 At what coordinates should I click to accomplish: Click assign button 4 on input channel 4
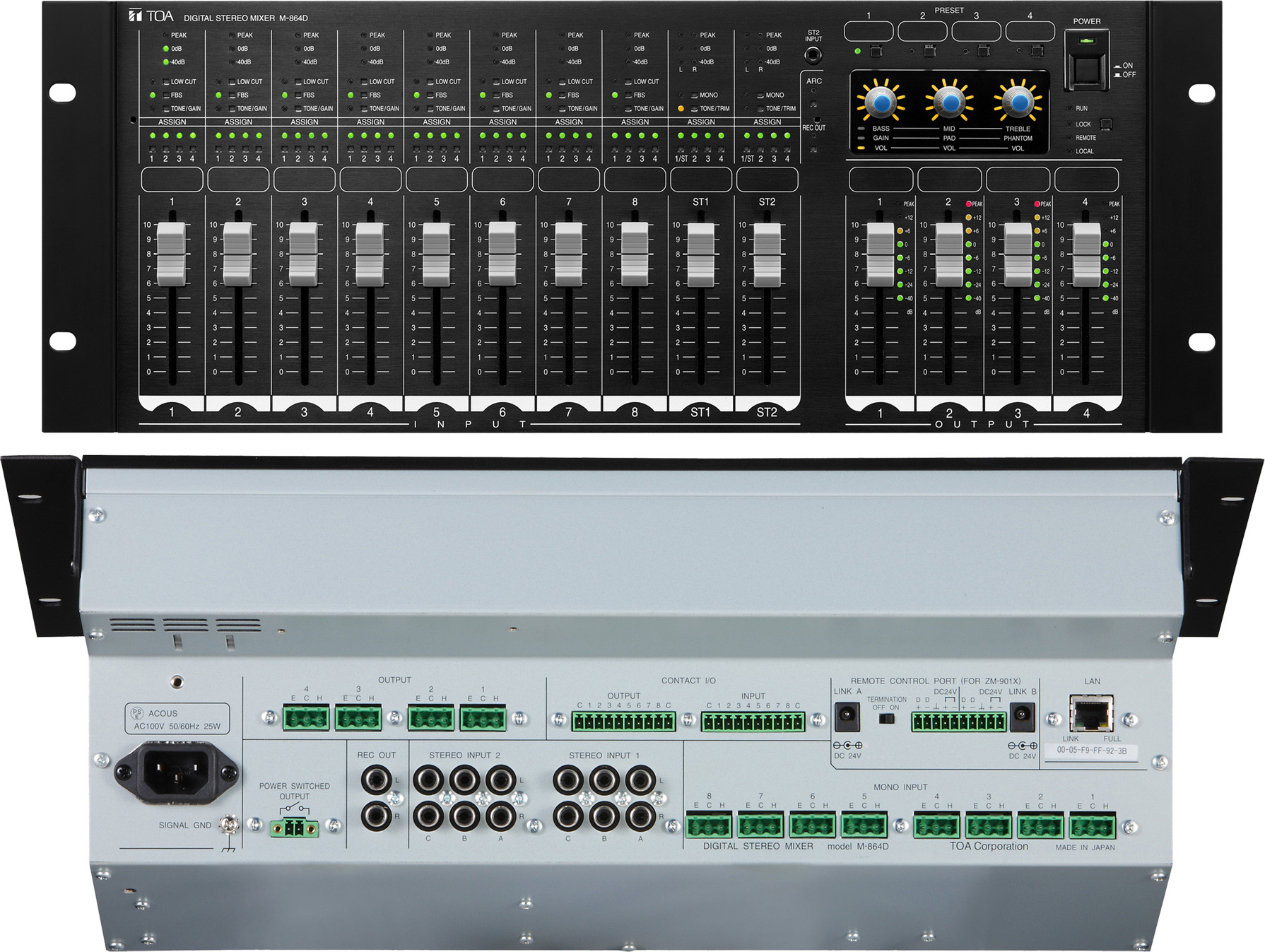tap(391, 149)
